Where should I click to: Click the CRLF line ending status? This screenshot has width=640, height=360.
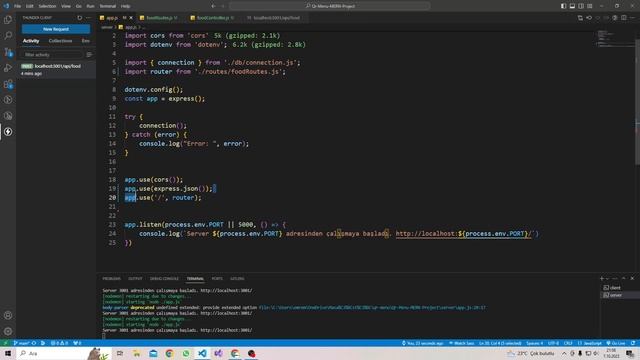[568, 343]
